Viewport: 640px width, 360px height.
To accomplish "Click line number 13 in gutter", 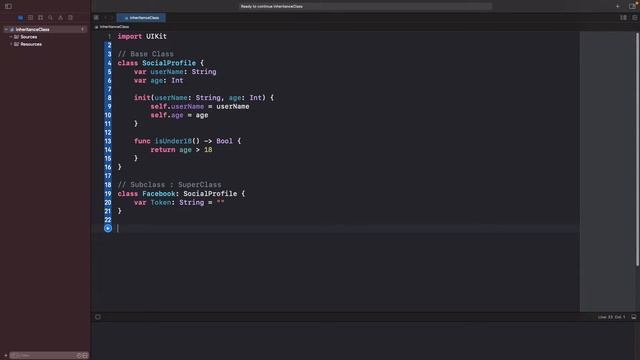I will 108,141.
